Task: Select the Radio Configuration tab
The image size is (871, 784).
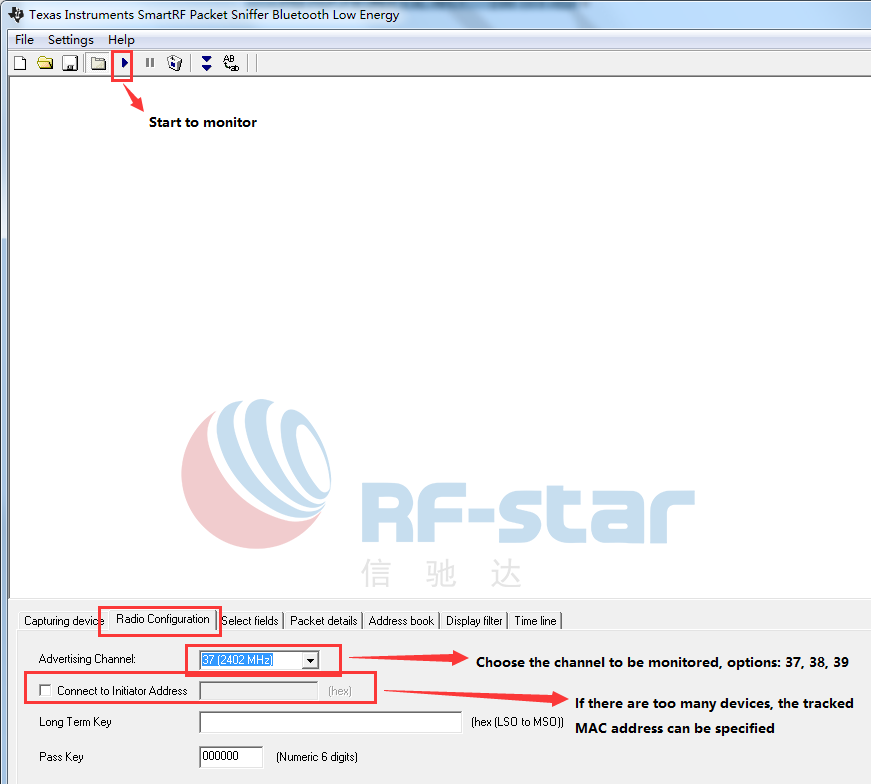Action: click(163, 619)
